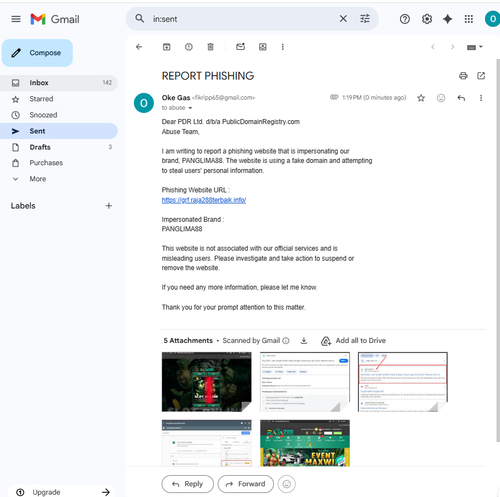
Task: Open the toolbar More options menu
Action: [283, 47]
